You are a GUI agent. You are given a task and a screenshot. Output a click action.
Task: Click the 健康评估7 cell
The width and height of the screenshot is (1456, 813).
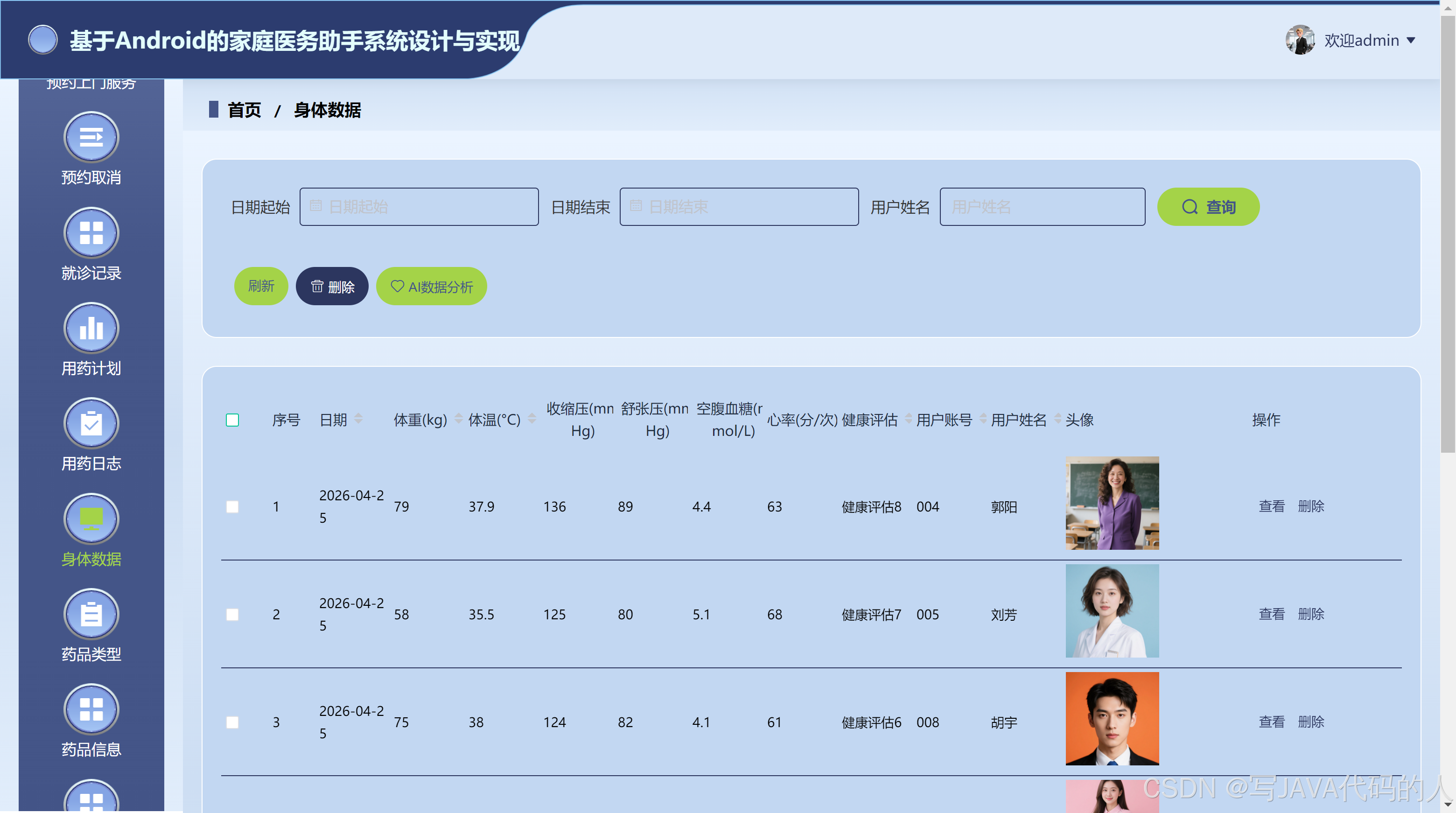(872, 615)
